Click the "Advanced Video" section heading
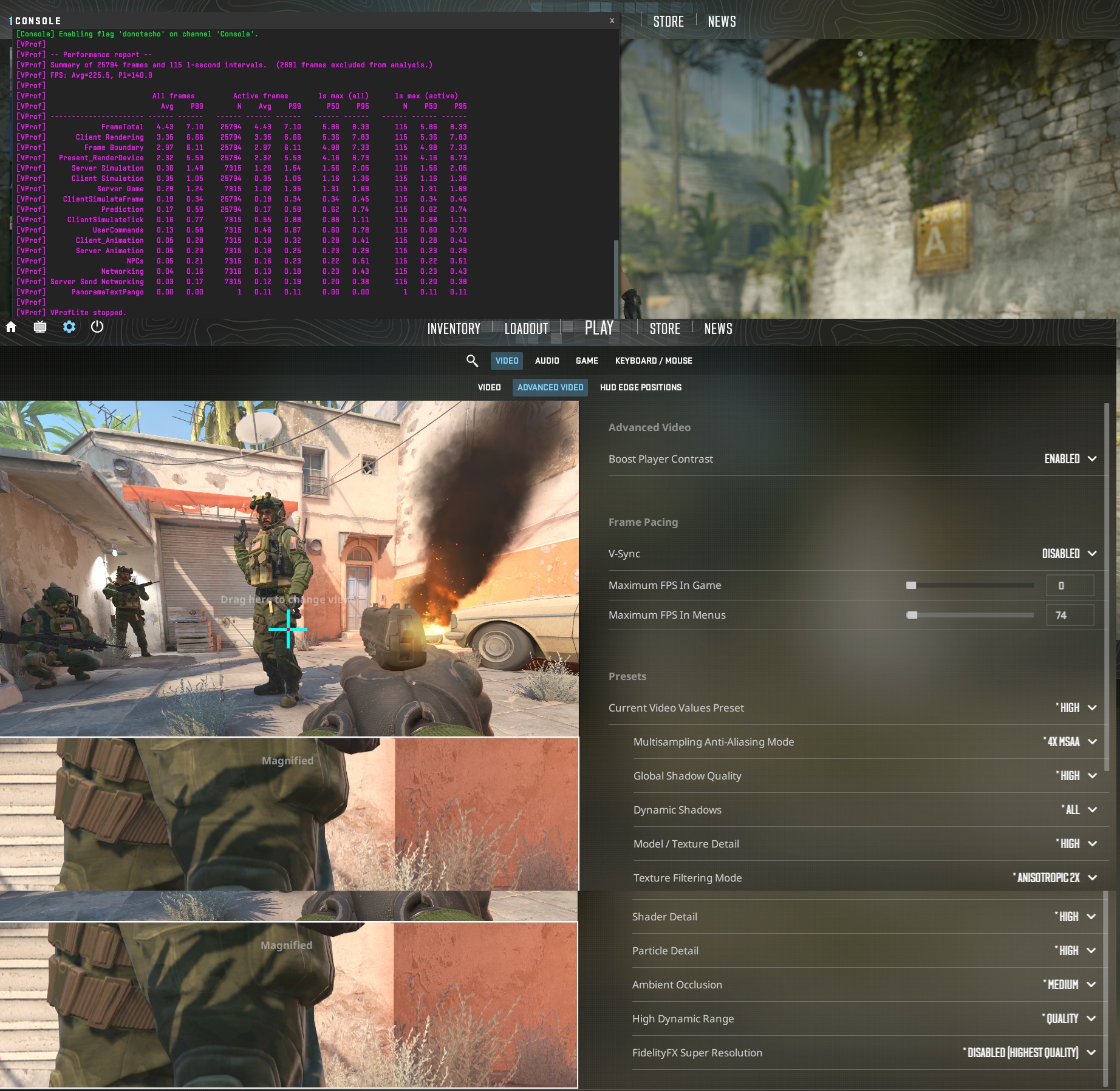Image resolution: width=1120 pixels, height=1091 pixels. pos(649,427)
